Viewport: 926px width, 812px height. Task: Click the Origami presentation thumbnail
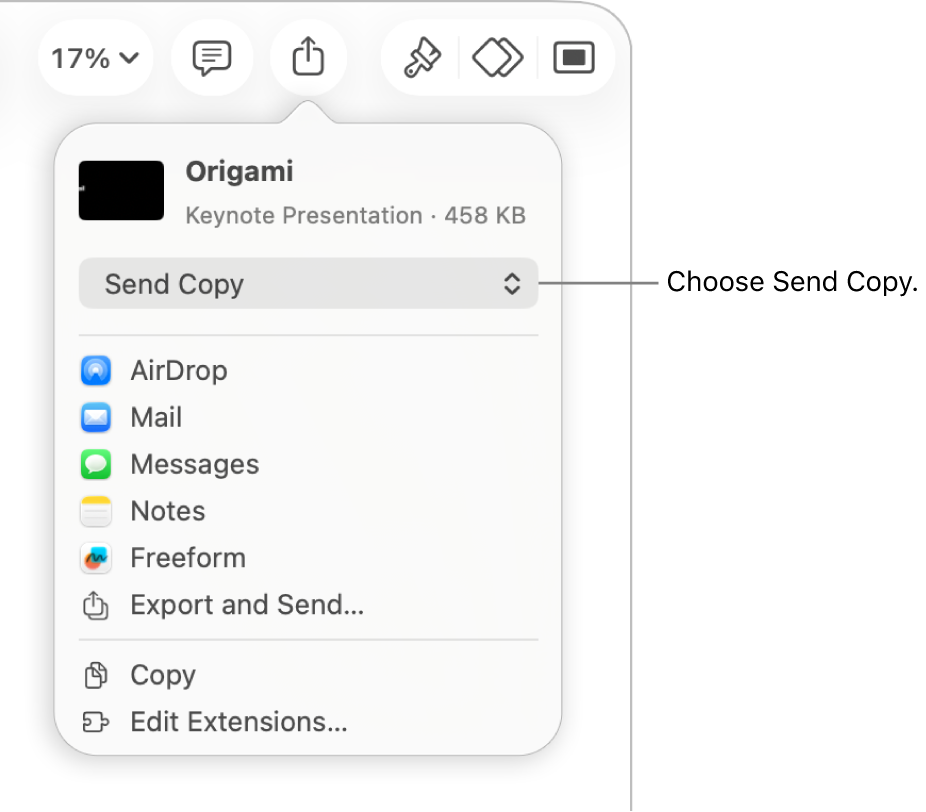click(x=121, y=190)
